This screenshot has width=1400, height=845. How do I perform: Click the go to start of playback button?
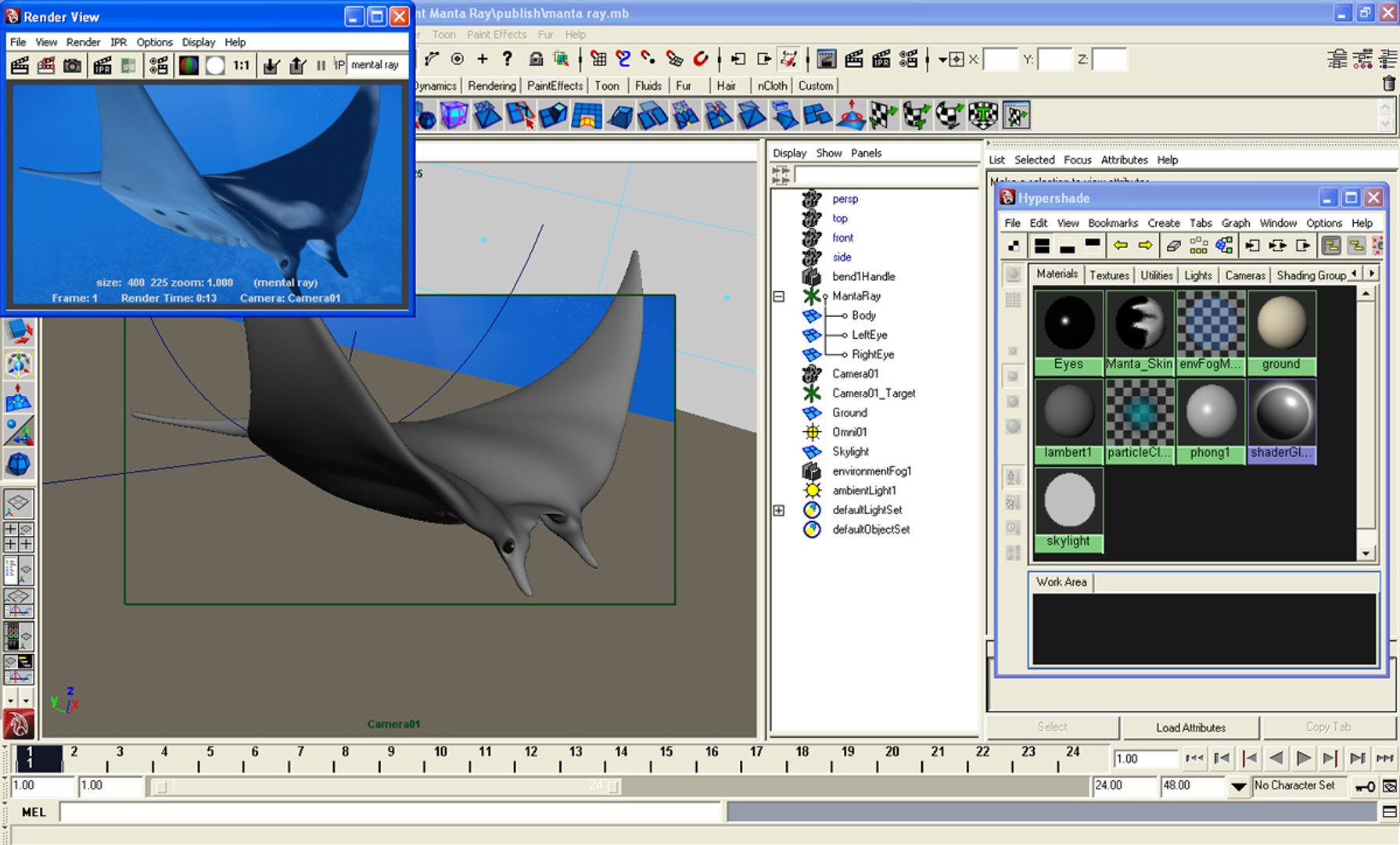(x=1194, y=758)
